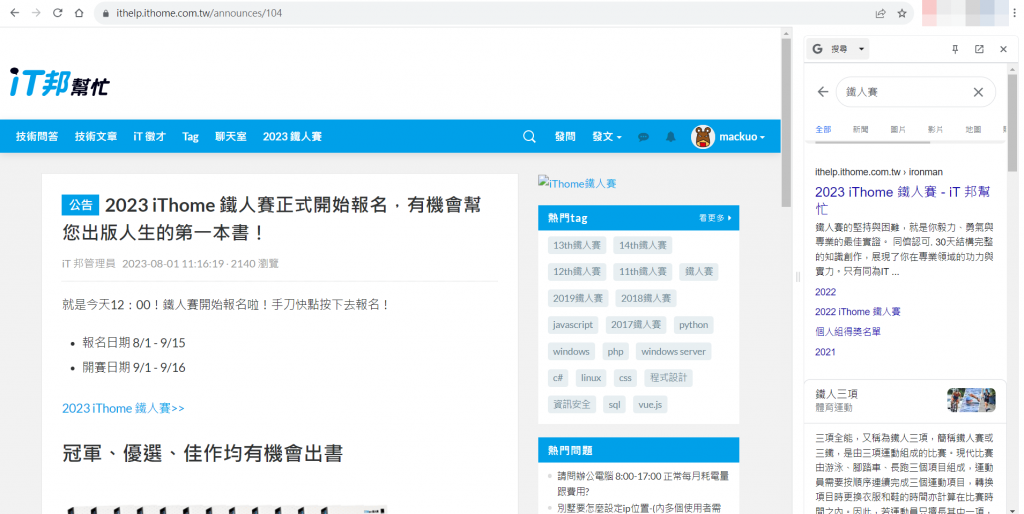Open the 2021 sitelink in results
Viewport: 1024px width, 514px height.
(x=825, y=351)
